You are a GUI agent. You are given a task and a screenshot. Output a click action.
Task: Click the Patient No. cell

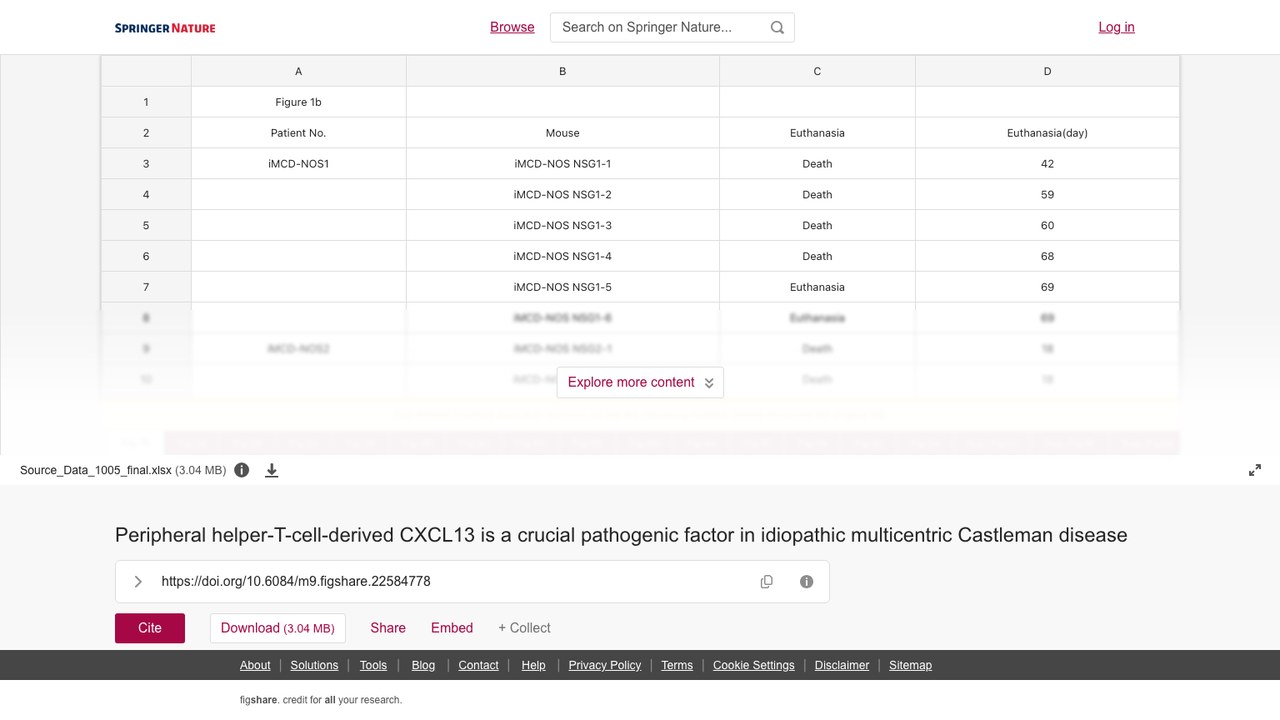coord(298,133)
